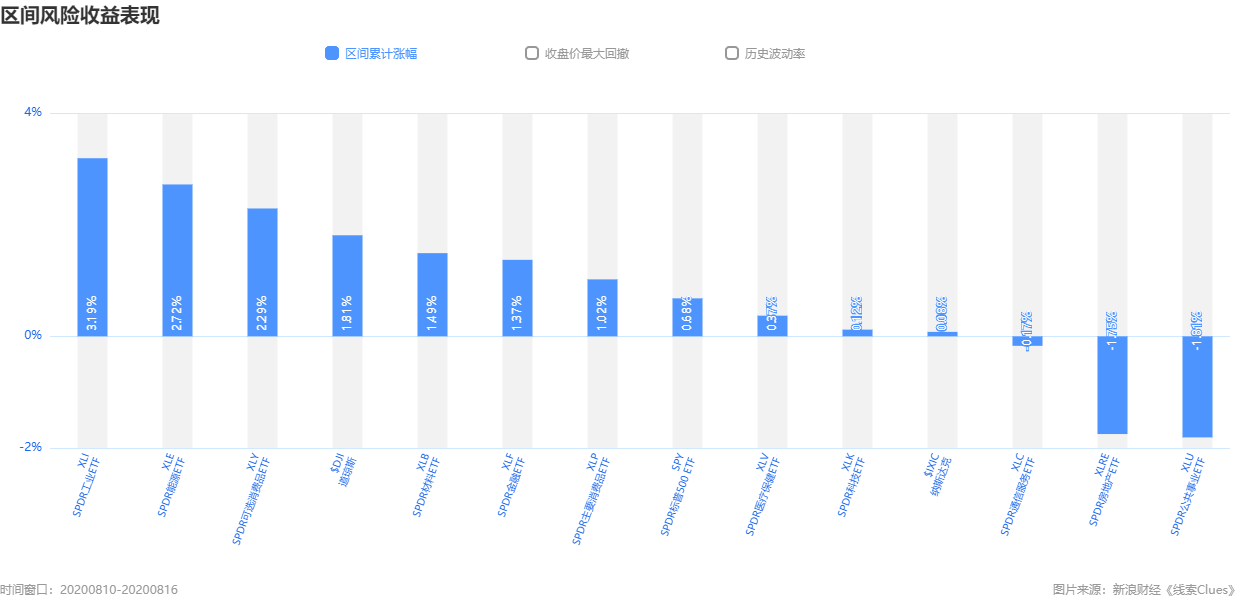Click the XLP bar showing 1.02%
Image resolution: width=1240 pixels, height=600 pixels.
[602, 307]
